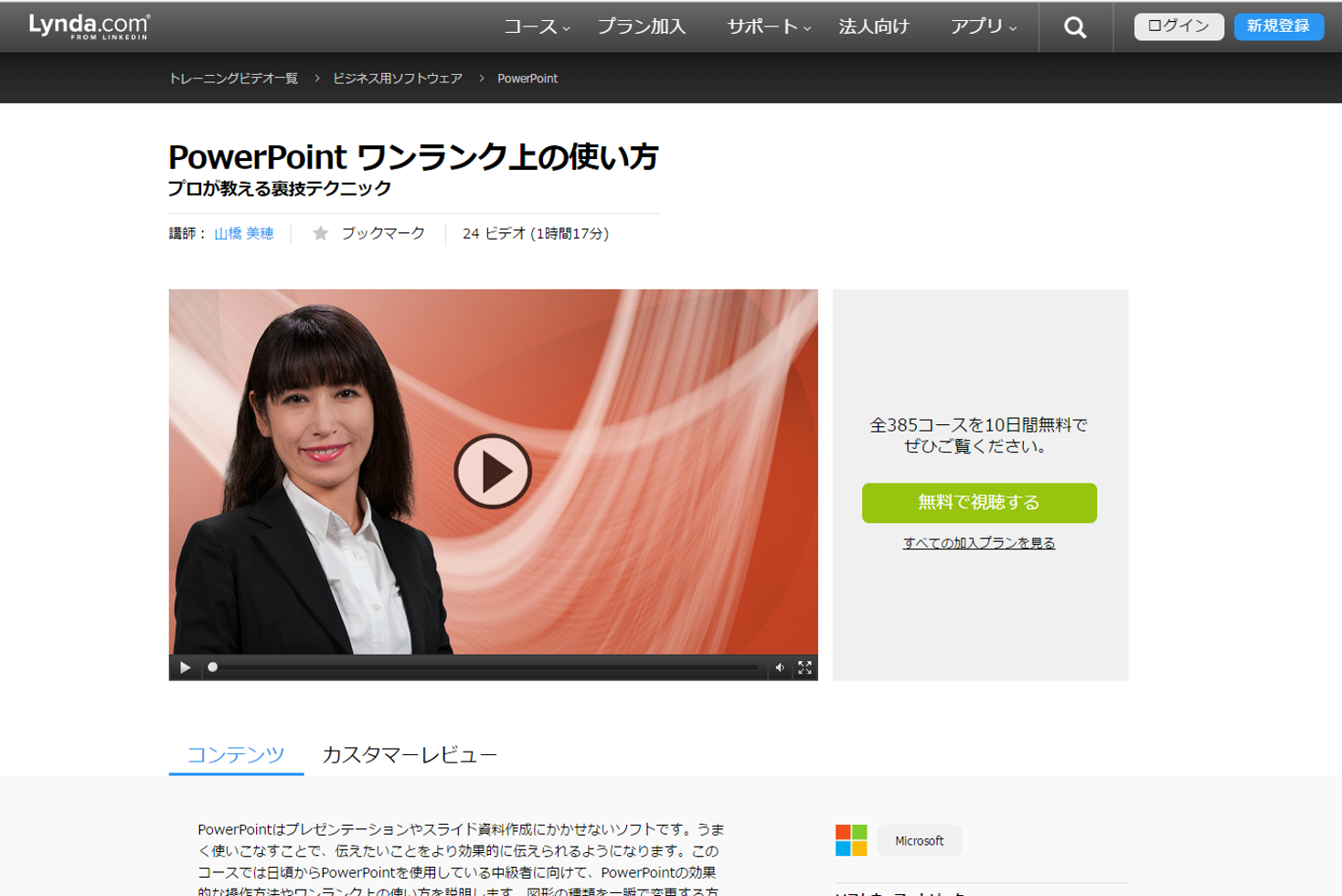1342x896 pixels.
Task: Click the Lynda.com logo
Action: click(x=89, y=27)
